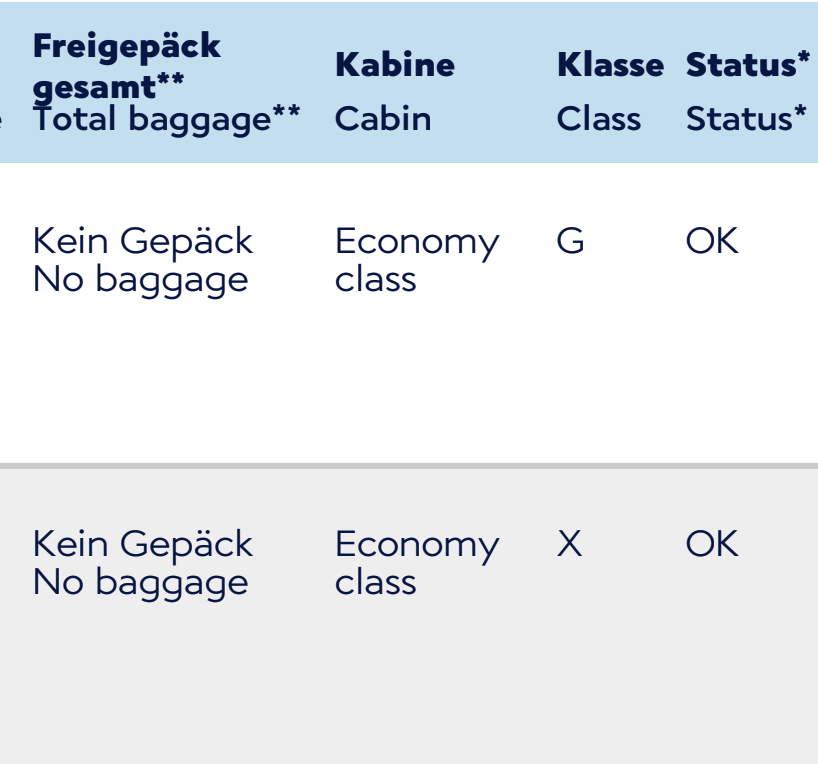Click the regular-weight 'Status*' header subtitle
Viewport: 818px width, 764px height.
pos(746,119)
